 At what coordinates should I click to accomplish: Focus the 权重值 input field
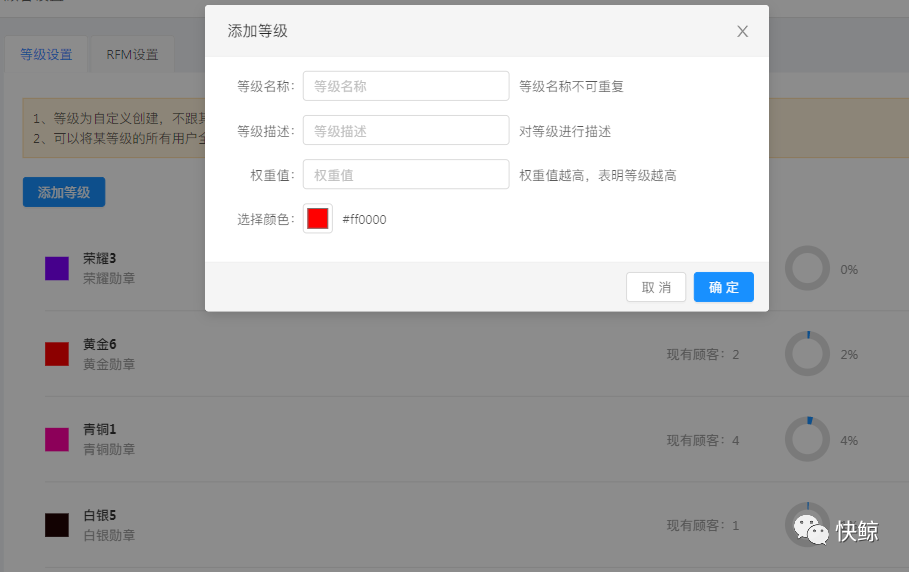pyautogui.click(x=406, y=174)
